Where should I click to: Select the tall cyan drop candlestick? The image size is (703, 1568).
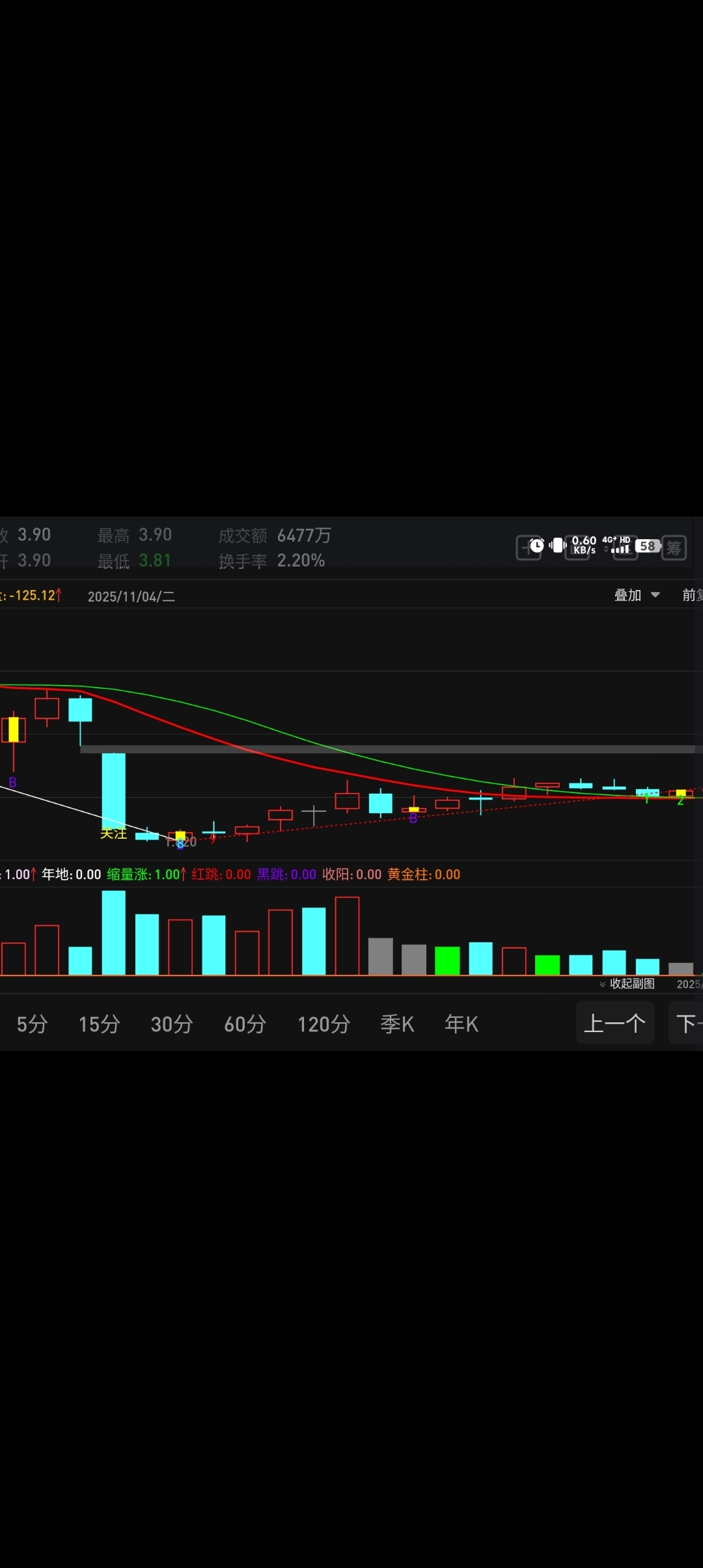(114, 791)
